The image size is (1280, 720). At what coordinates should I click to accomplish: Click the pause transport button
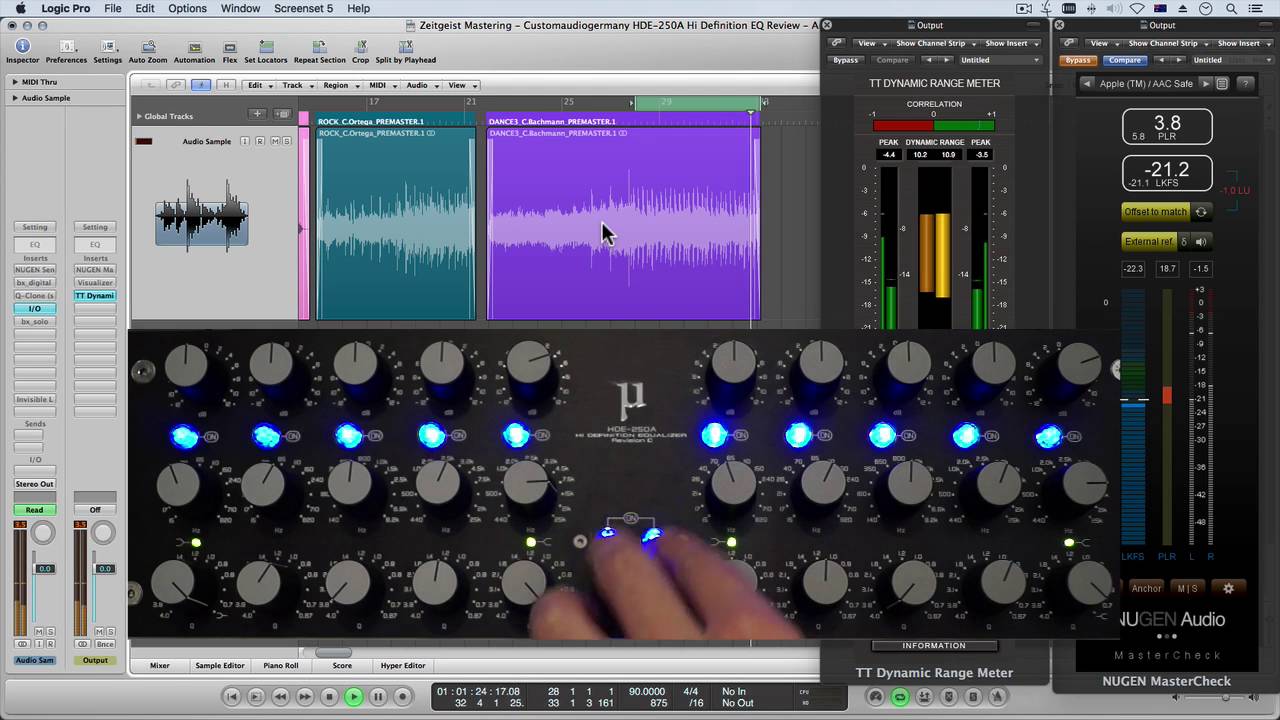378,697
